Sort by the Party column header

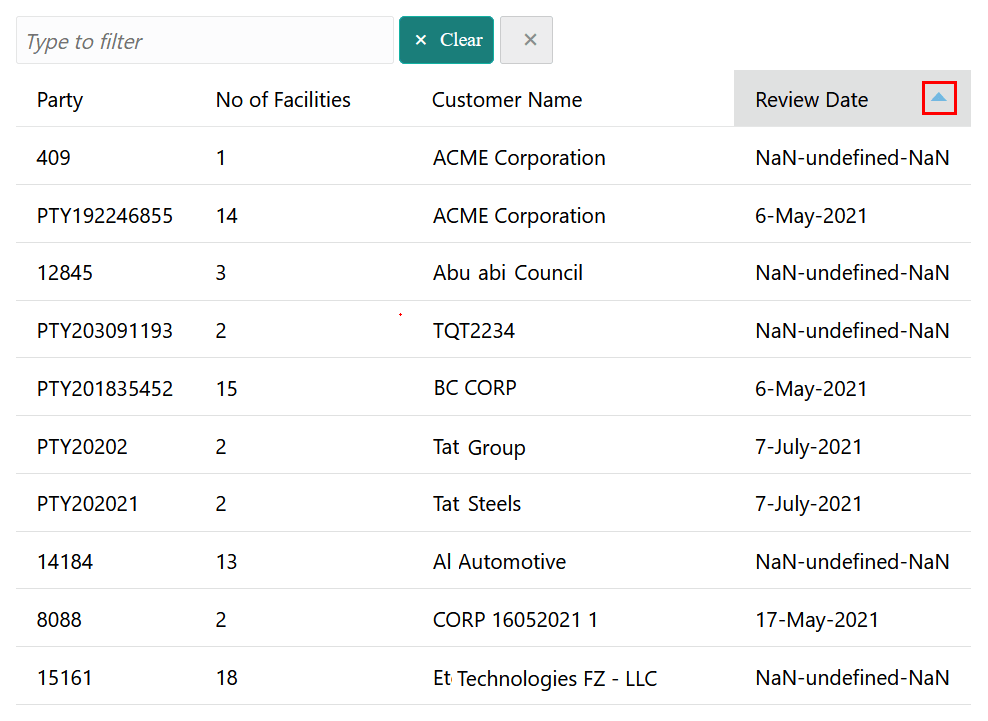click(60, 100)
